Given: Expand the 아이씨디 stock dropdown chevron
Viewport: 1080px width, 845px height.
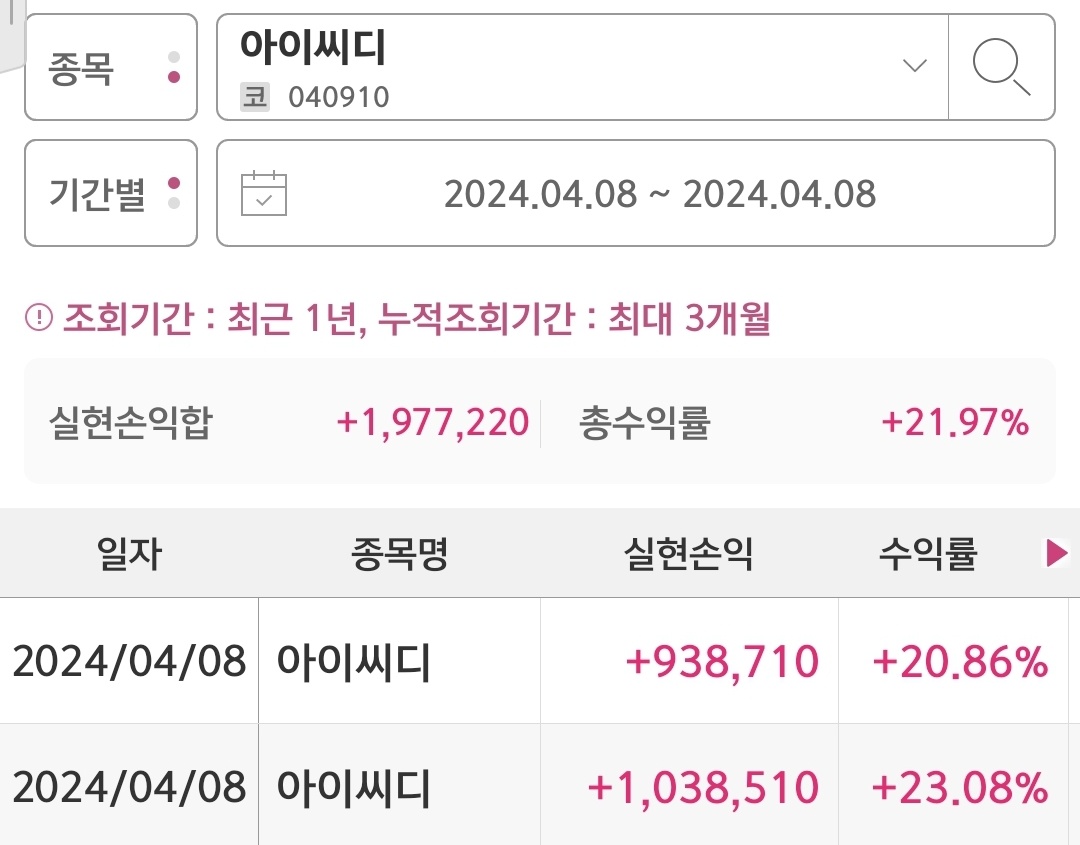Looking at the screenshot, I should pyautogui.click(x=915, y=65).
